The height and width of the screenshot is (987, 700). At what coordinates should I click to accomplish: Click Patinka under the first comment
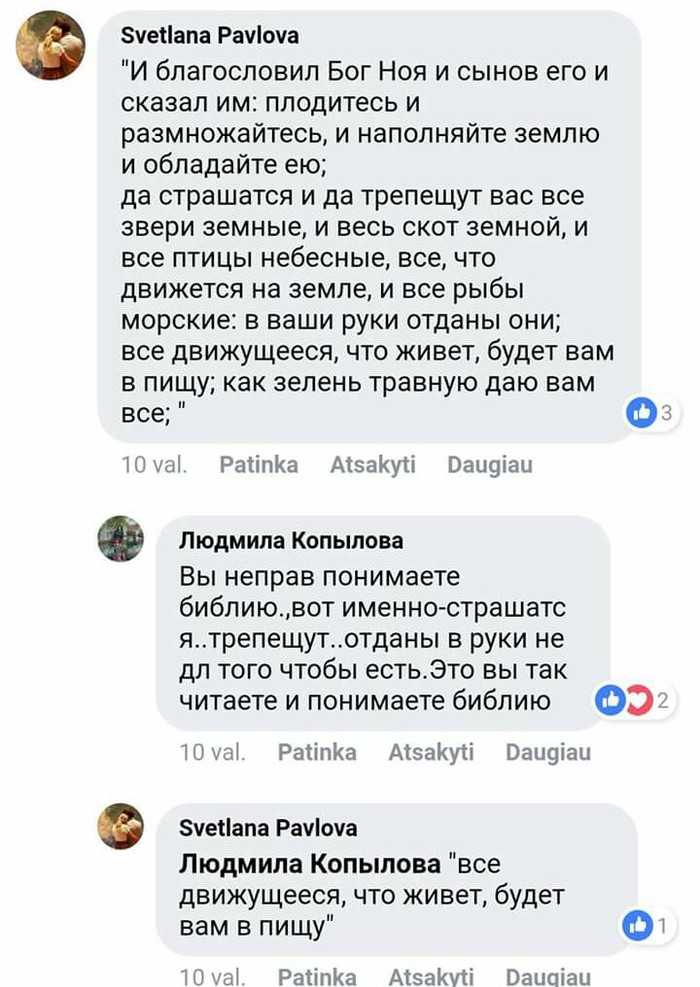259,465
